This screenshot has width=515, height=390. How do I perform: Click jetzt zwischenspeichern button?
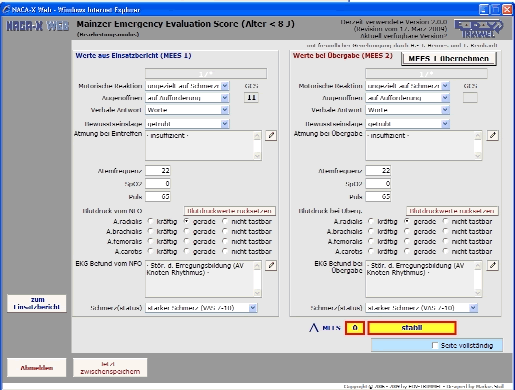pos(110,368)
